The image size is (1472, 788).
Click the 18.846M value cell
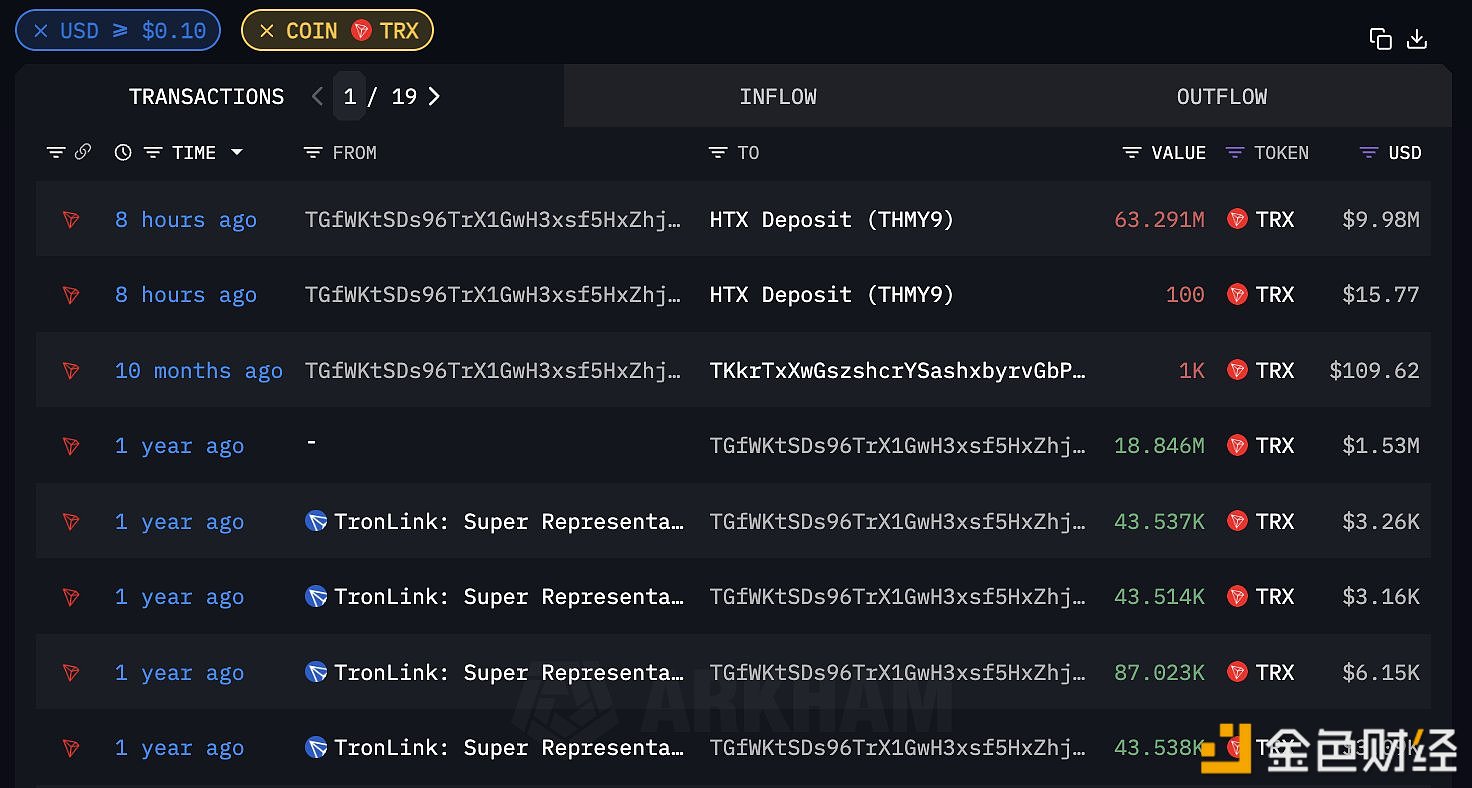click(x=1159, y=446)
